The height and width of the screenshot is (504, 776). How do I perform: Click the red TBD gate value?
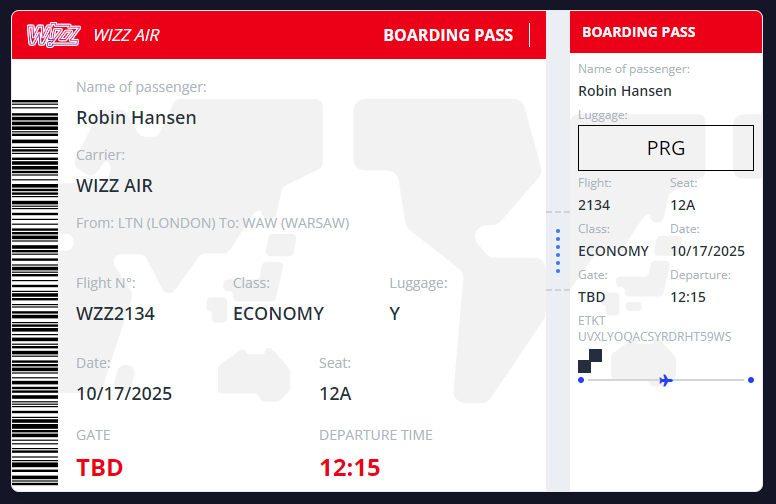point(100,467)
